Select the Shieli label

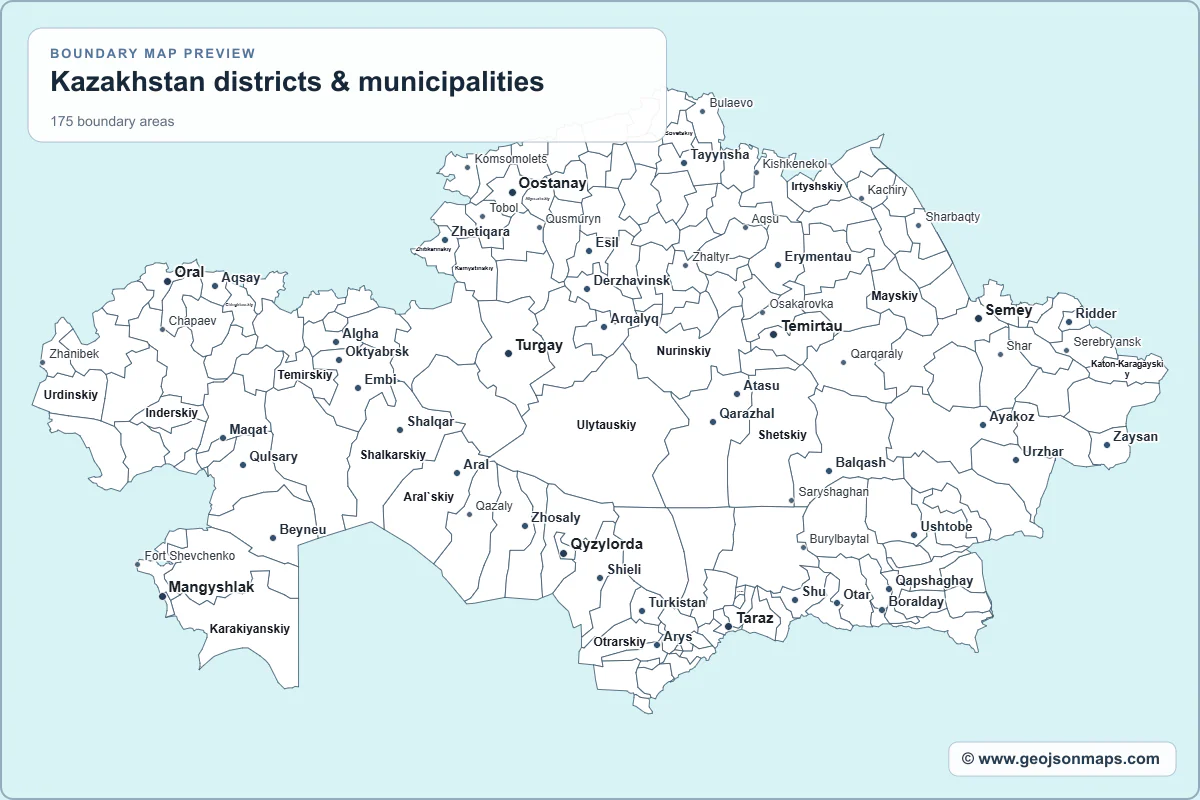(624, 570)
